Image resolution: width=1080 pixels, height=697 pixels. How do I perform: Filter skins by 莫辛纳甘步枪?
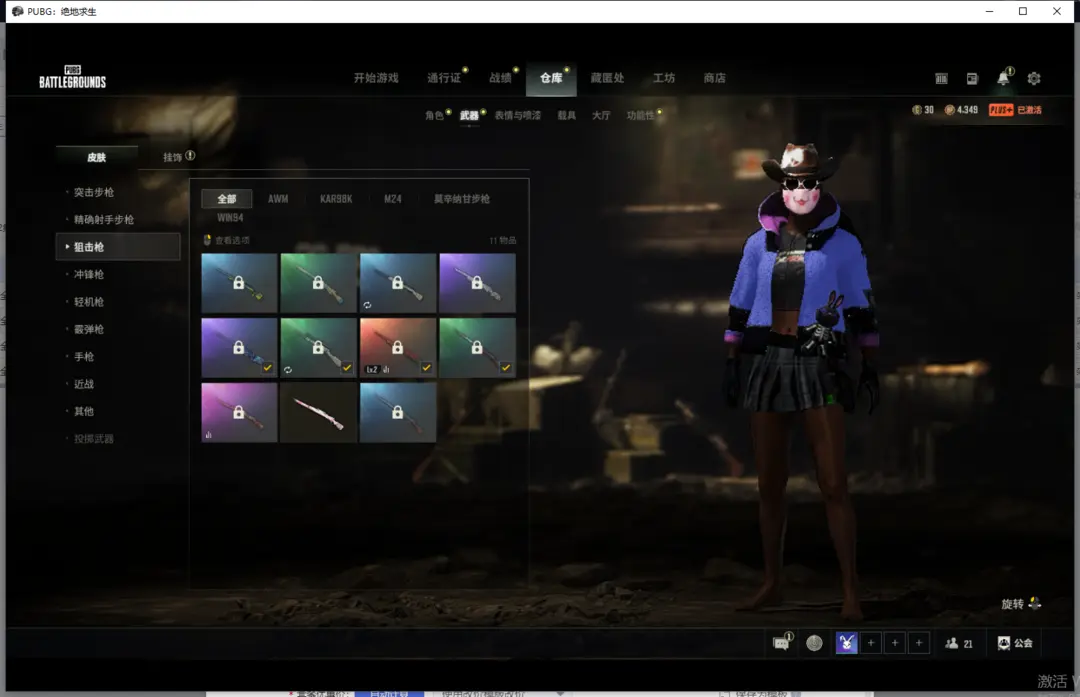click(x=461, y=199)
